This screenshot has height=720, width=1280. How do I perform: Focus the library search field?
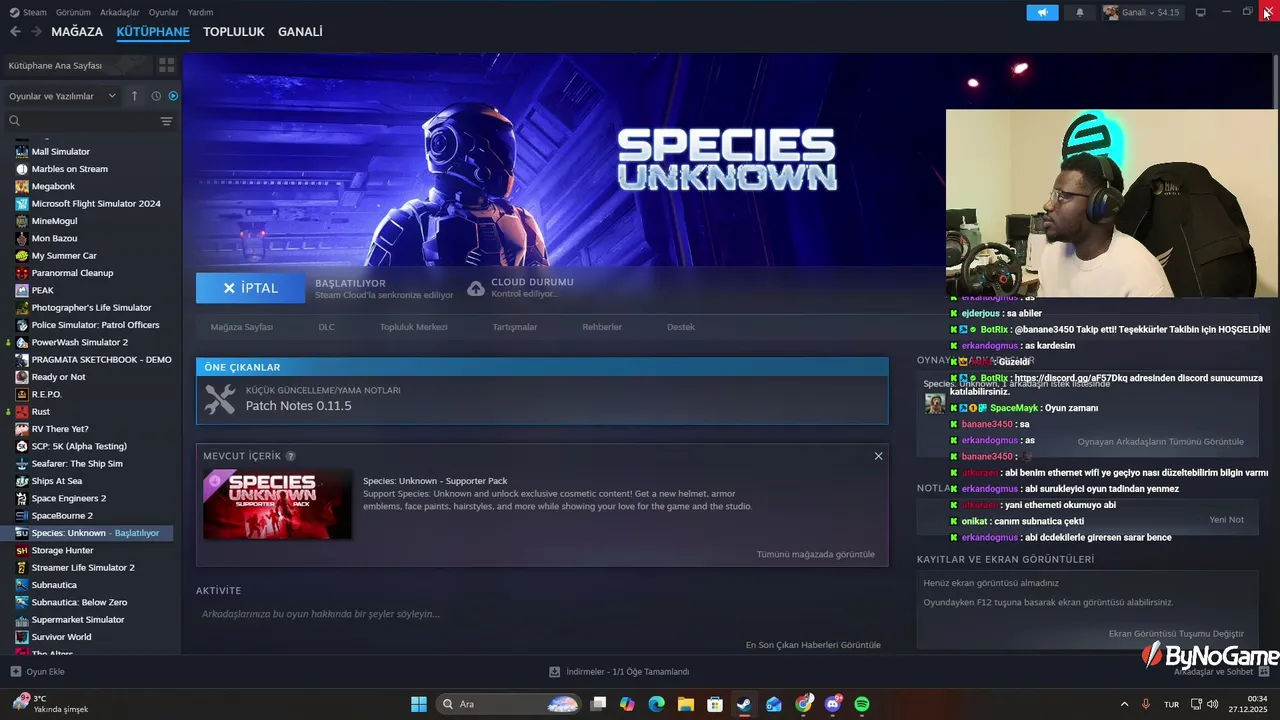(x=82, y=121)
